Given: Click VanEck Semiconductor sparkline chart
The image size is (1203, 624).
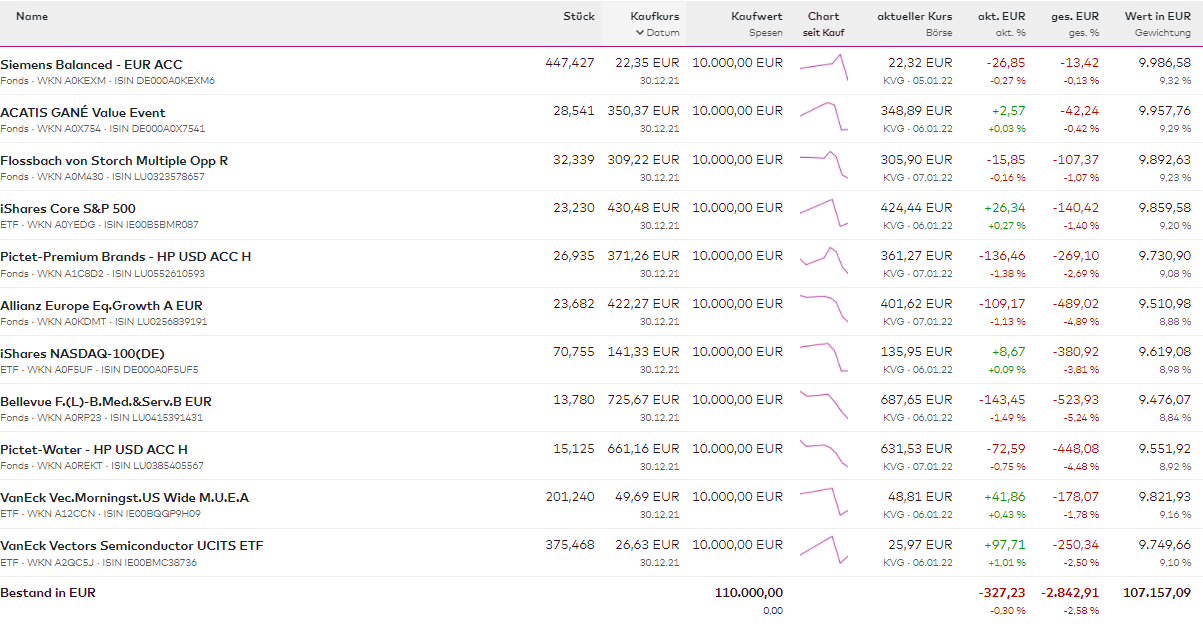Looking at the screenshot, I should (823, 549).
